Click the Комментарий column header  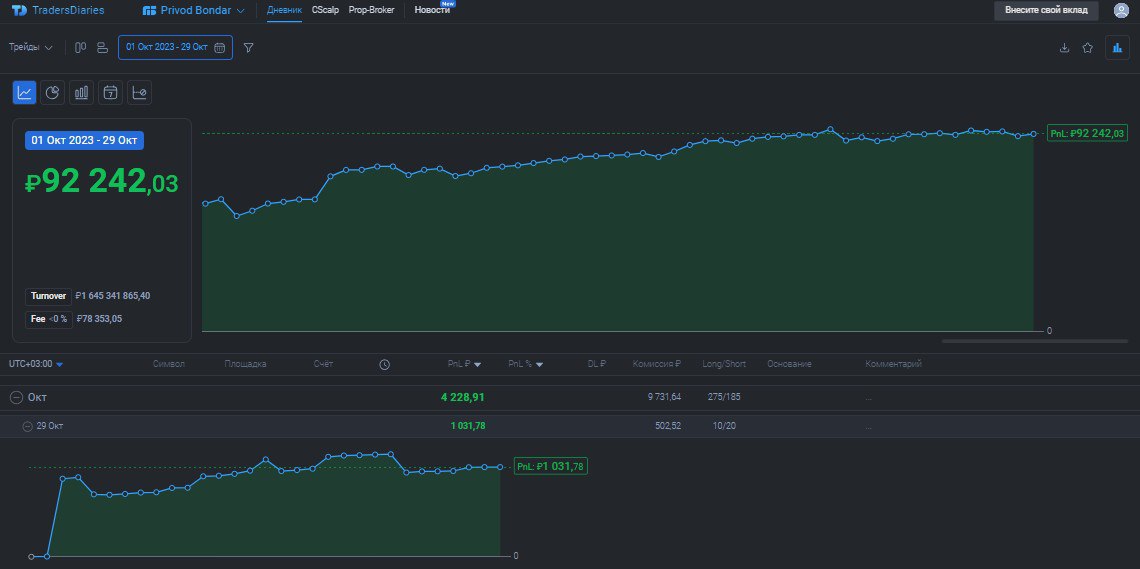point(894,364)
